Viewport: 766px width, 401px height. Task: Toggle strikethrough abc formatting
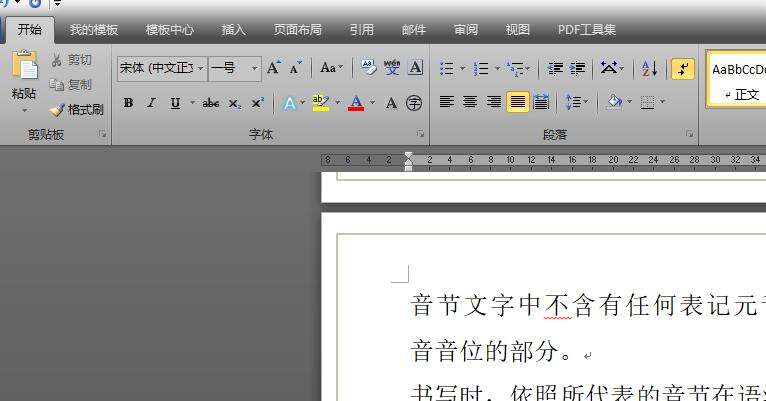[x=211, y=103]
